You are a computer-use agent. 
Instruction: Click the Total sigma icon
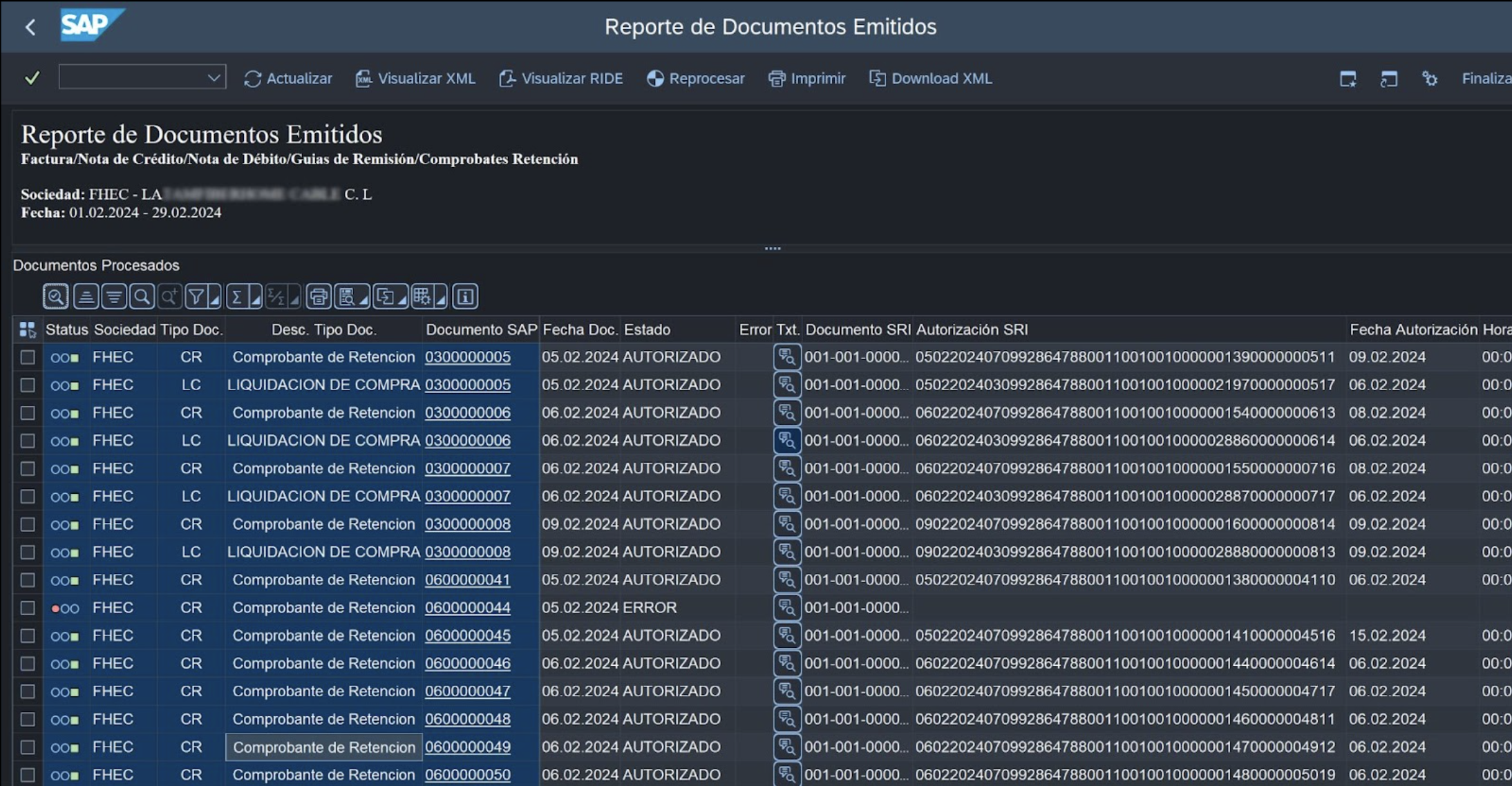point(237,297)
